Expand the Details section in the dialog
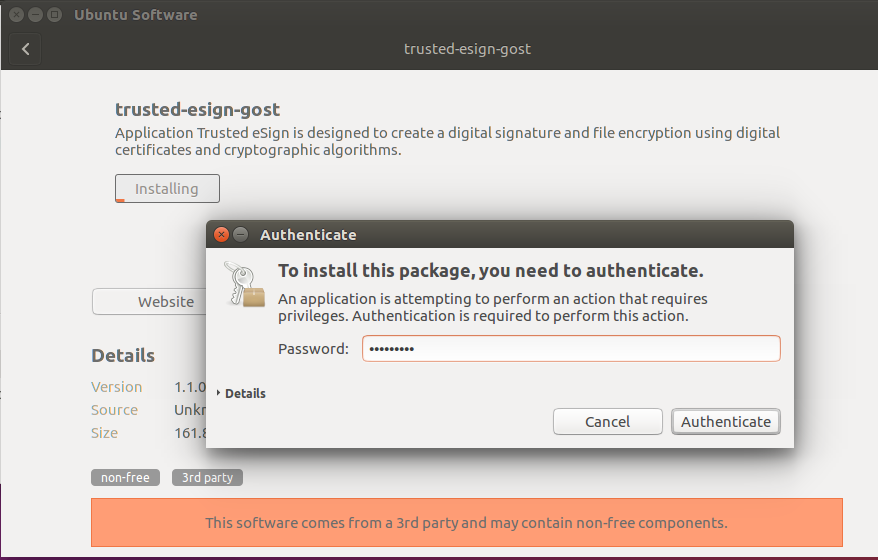Screen dimensions: 878x560 (x=241, y=393)
